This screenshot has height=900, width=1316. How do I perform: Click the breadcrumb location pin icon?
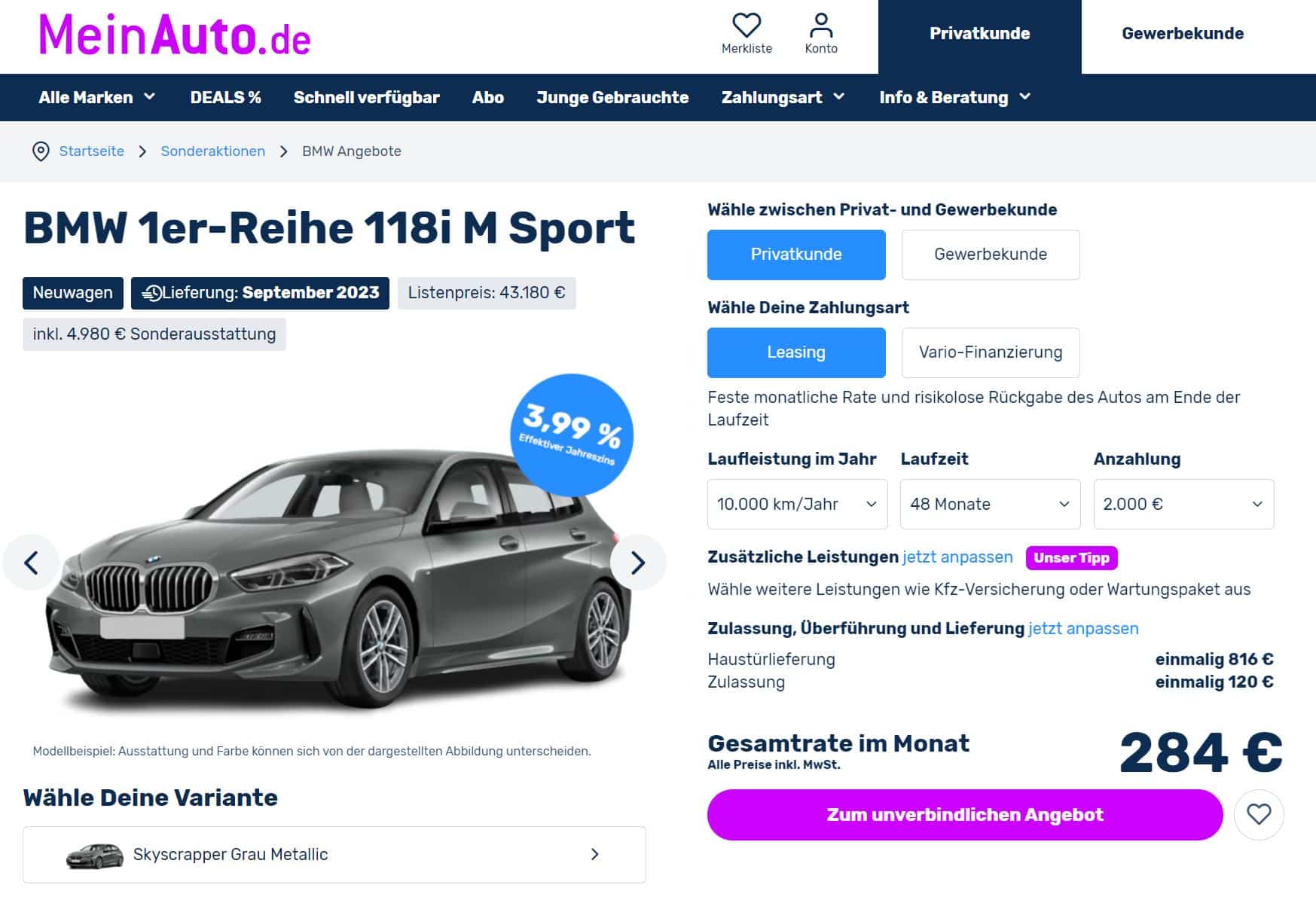point(41,151)
